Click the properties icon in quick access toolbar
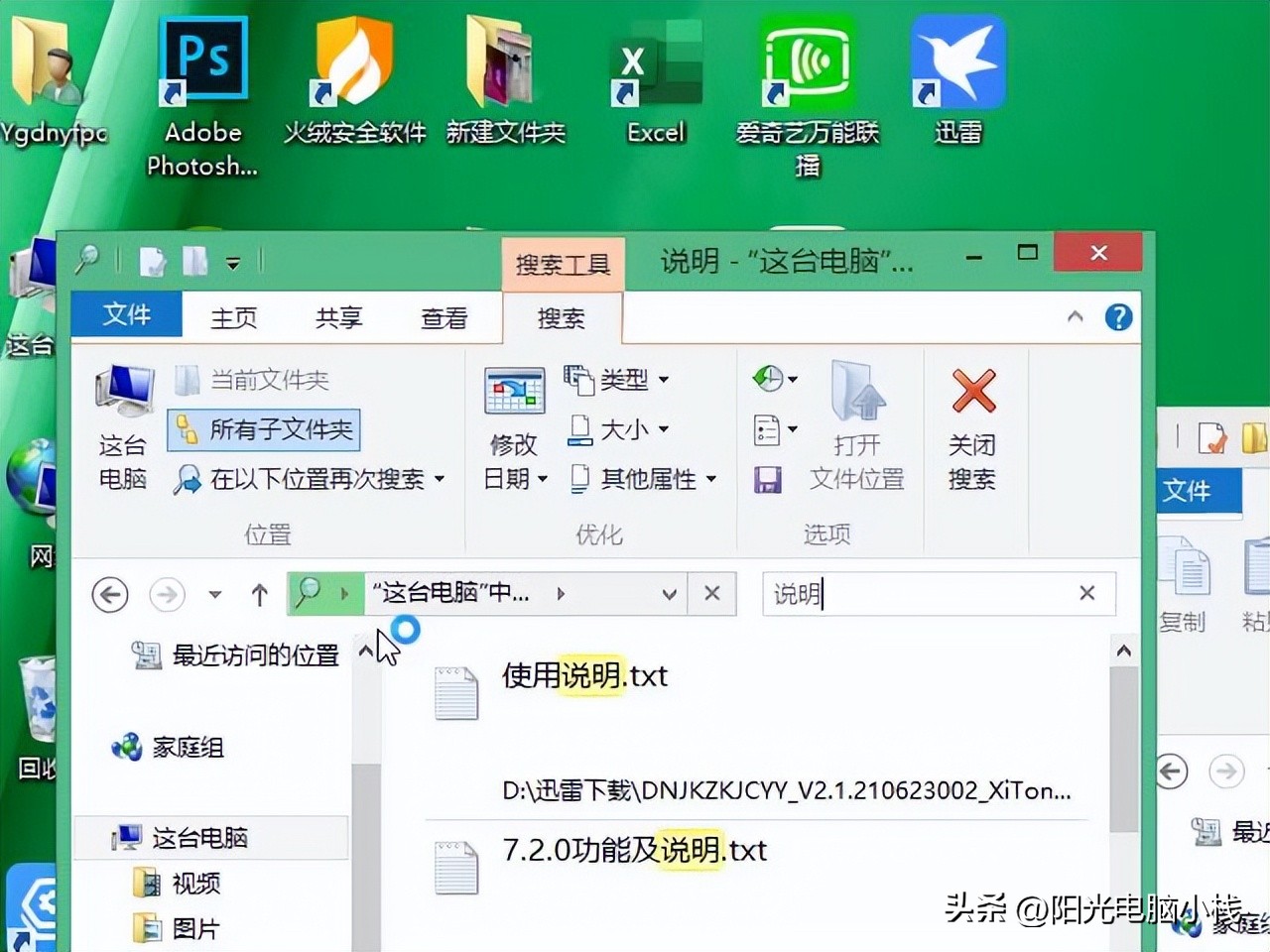Viewport: 1270px width, 952px height. (x=152, y=261)
